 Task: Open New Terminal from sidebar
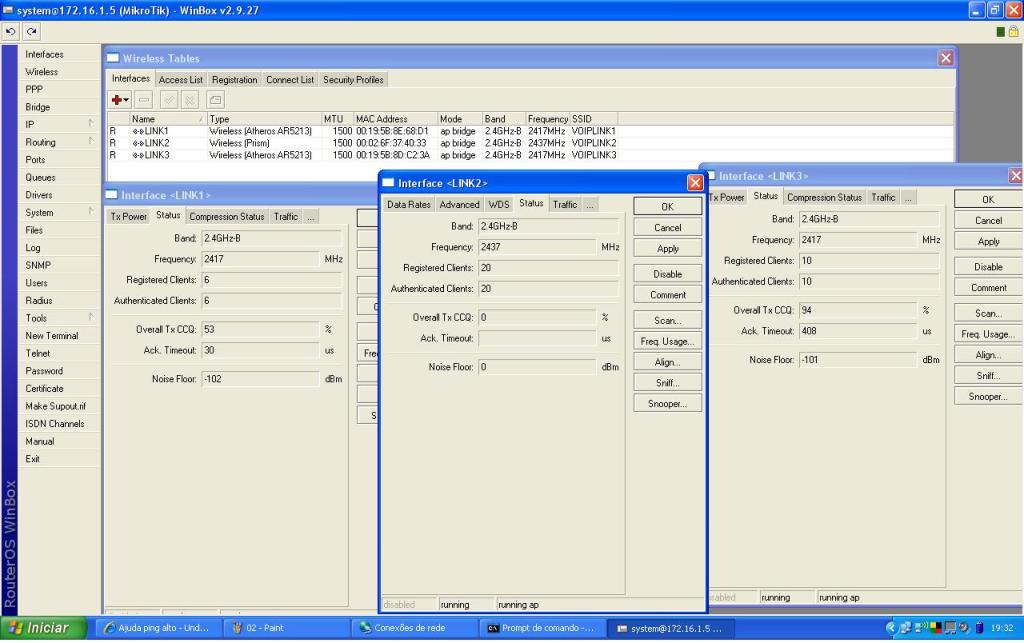(52, 336)
